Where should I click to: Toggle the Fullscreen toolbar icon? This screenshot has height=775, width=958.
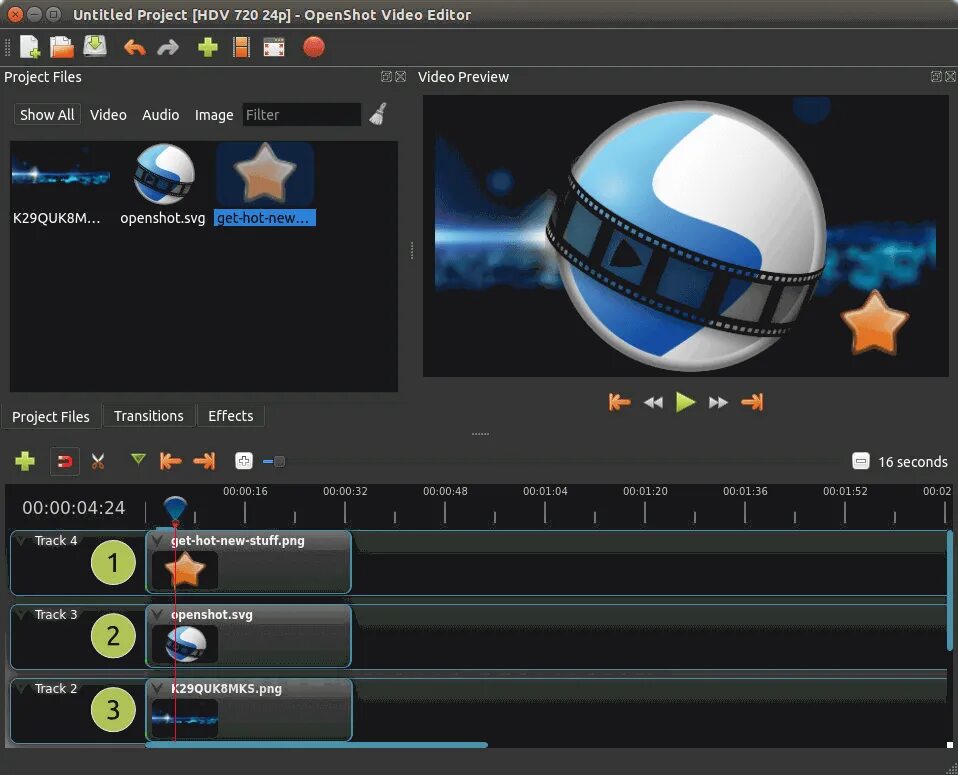[x=274, y=47]
